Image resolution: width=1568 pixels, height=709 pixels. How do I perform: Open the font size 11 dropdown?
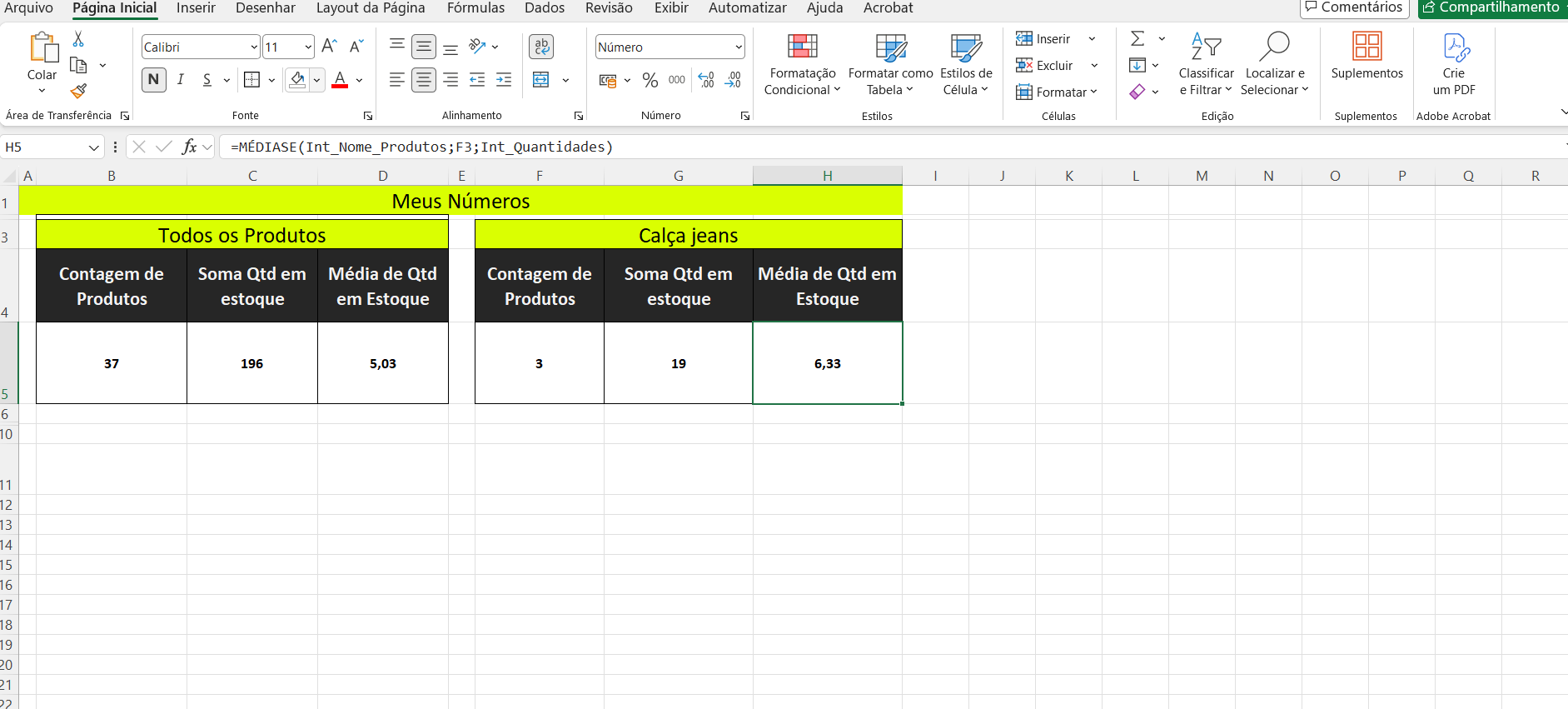[308, 47]
